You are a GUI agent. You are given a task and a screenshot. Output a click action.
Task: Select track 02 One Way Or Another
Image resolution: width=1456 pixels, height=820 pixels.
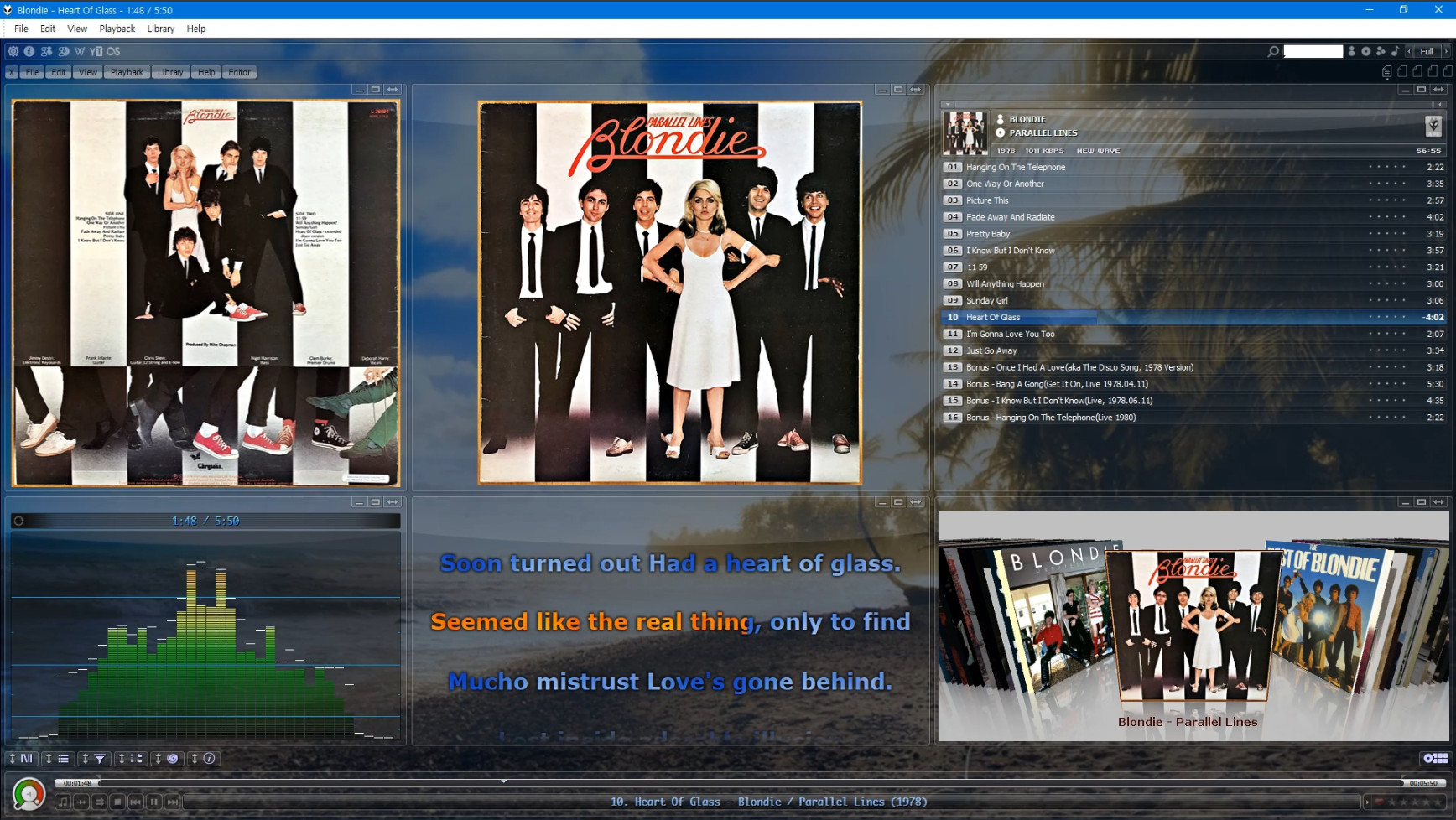1193,184
